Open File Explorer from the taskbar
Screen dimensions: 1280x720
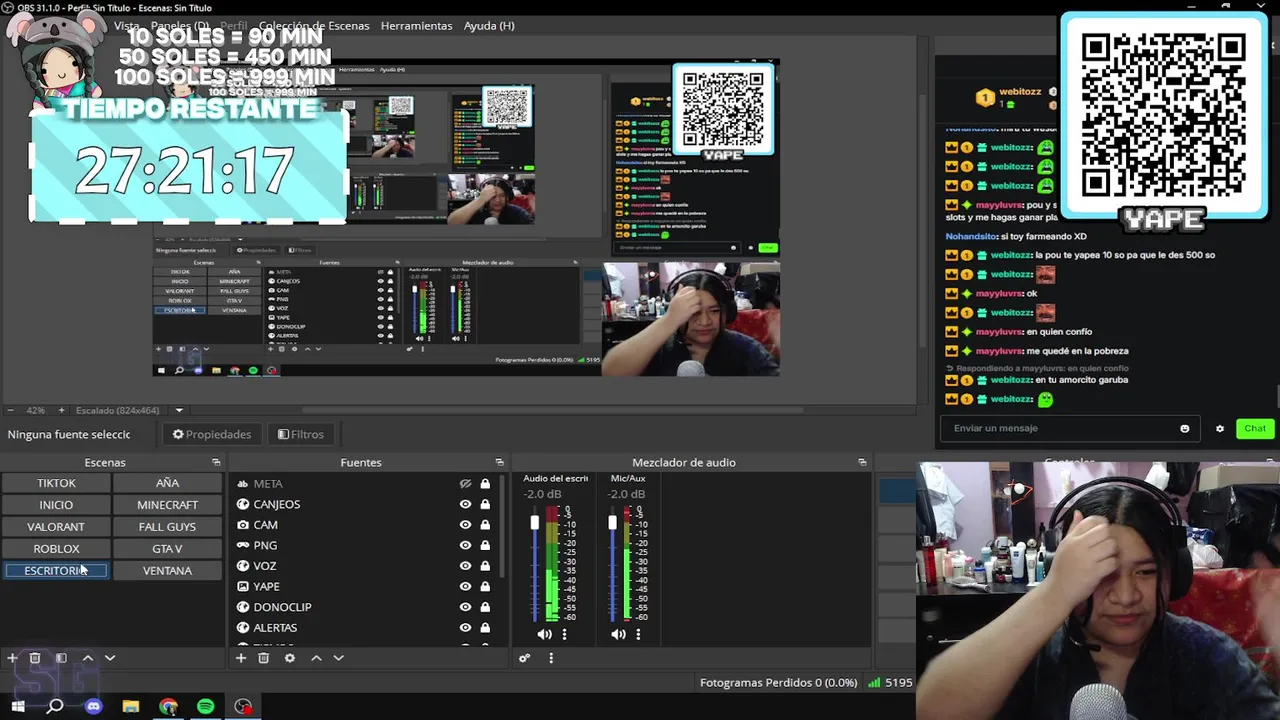pyautogui.click(x=130, y=707)
